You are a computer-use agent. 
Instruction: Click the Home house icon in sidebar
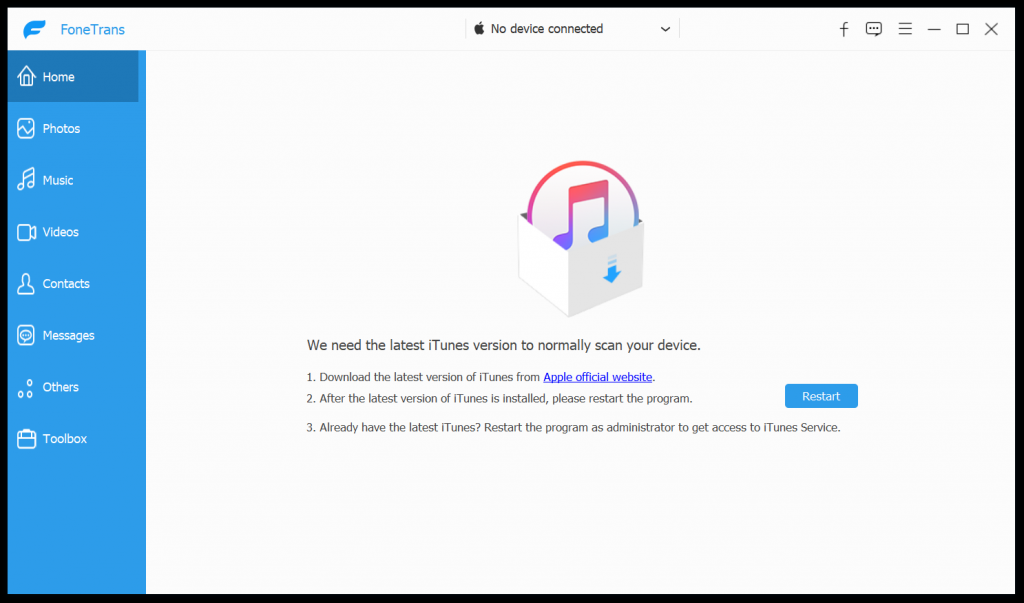pos(26,76)
